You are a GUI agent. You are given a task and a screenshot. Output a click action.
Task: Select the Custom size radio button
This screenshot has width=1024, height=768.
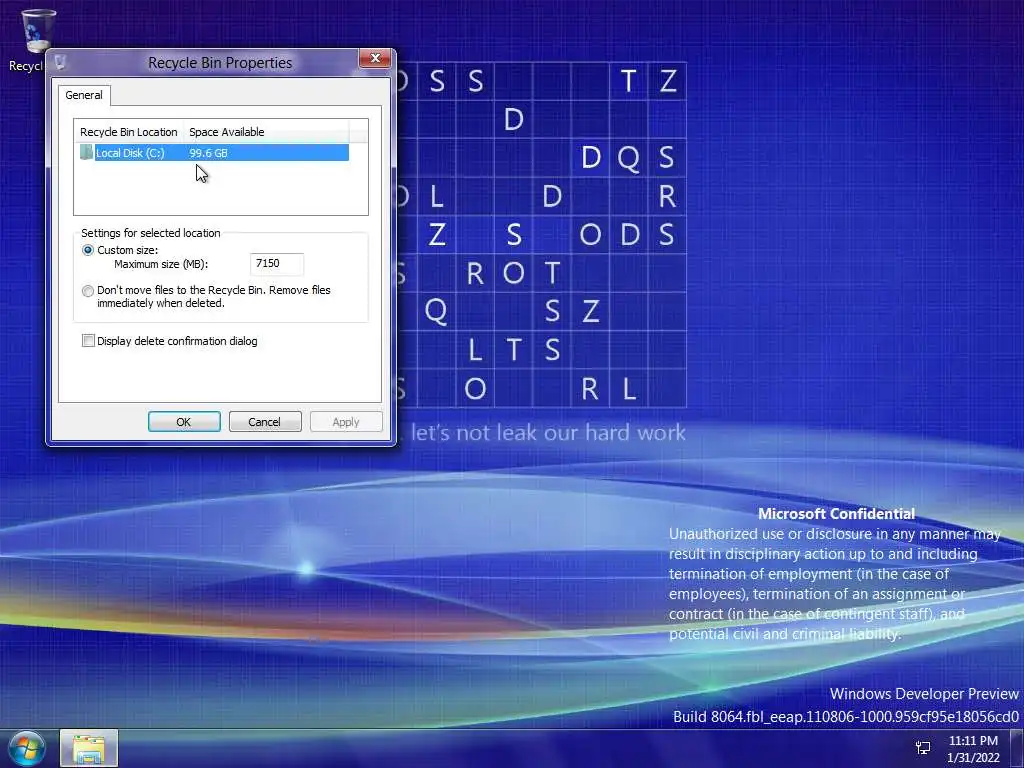(x=88, y=250)
